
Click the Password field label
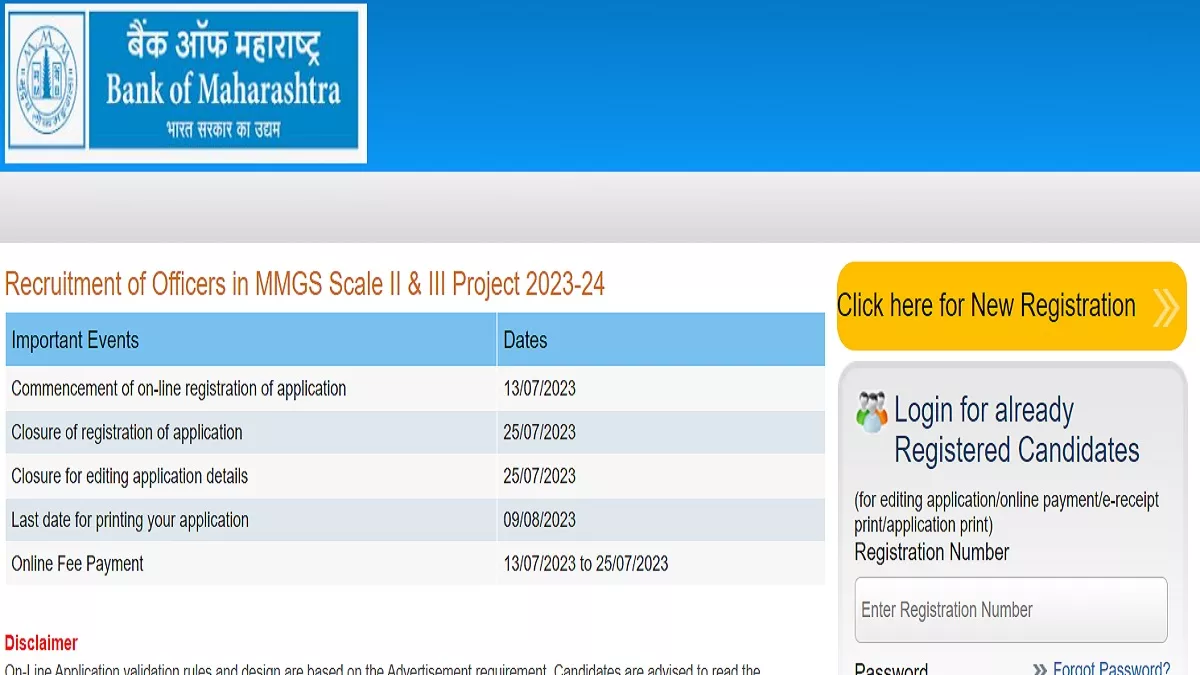891,669
